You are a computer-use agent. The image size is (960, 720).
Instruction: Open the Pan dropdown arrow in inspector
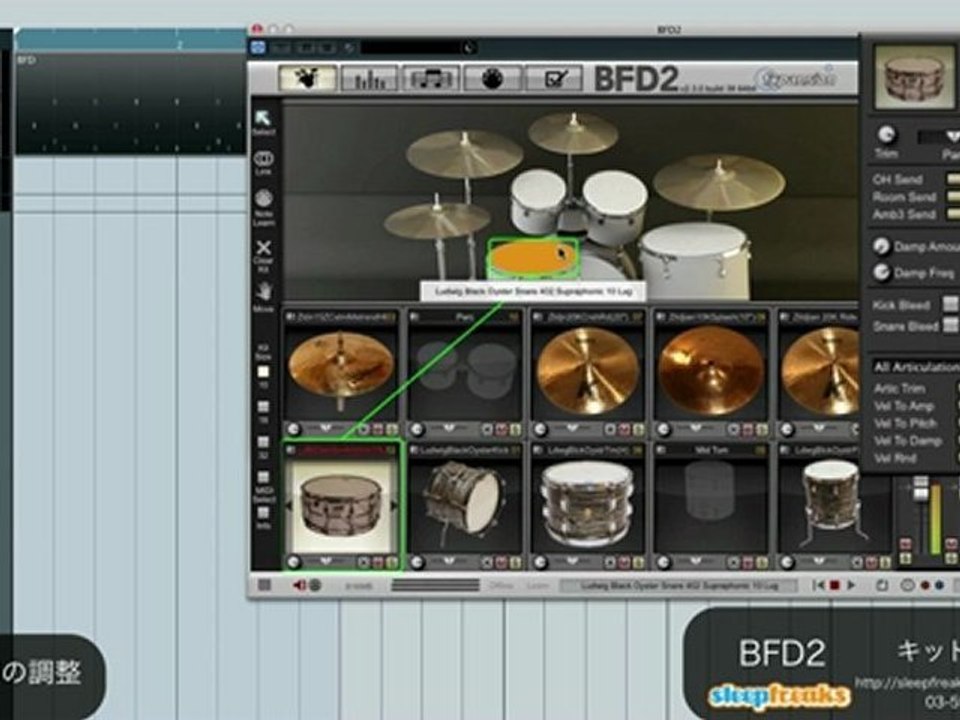[x=951, y=136]
